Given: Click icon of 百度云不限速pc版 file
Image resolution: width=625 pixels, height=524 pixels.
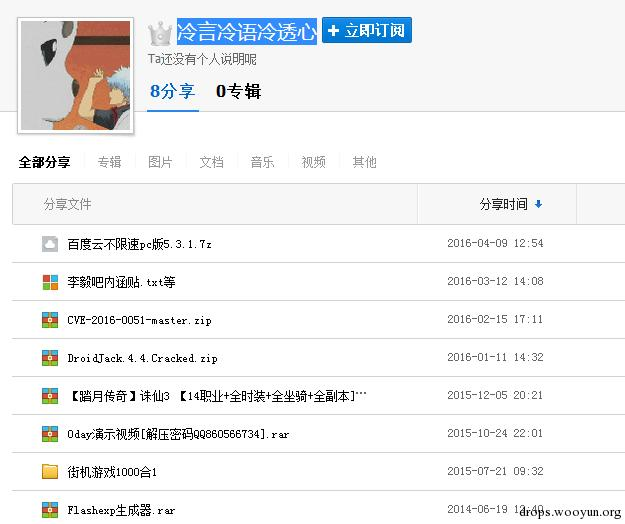Looking at the screenshot, I should click(x=50, y=244).
